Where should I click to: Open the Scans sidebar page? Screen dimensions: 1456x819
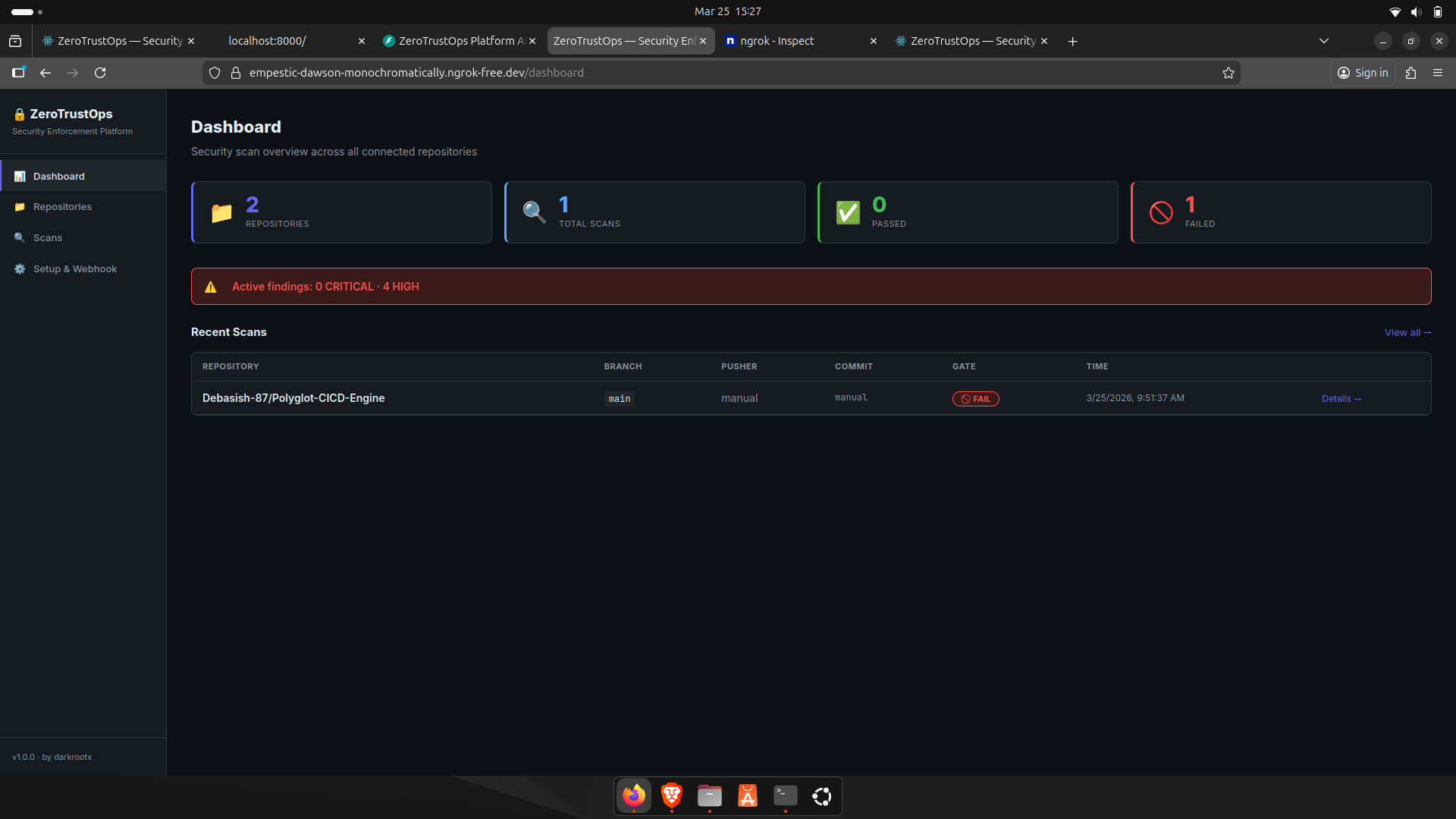point(47,238)
